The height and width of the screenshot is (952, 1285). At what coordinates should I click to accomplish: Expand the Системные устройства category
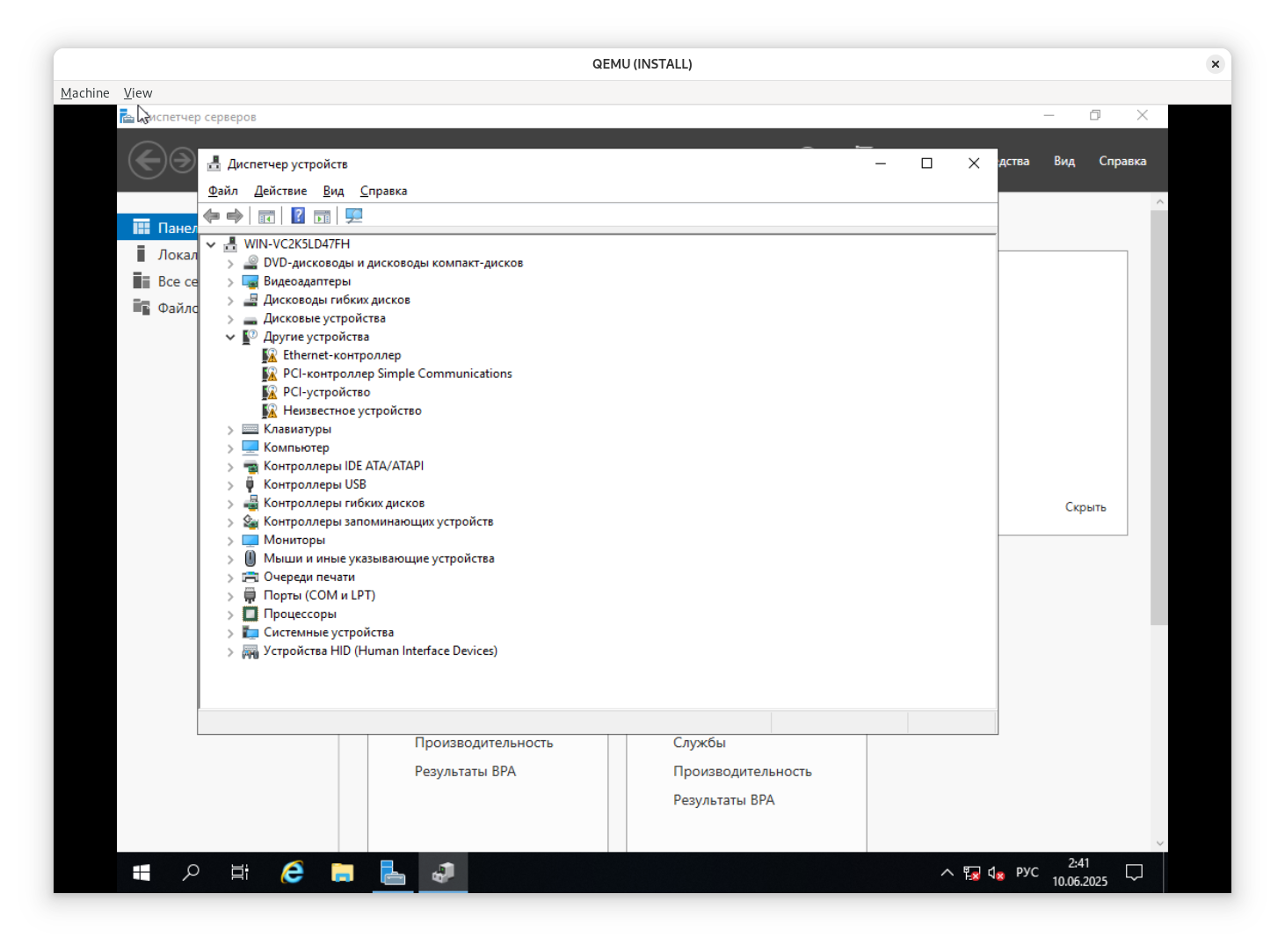pos(230,632)
